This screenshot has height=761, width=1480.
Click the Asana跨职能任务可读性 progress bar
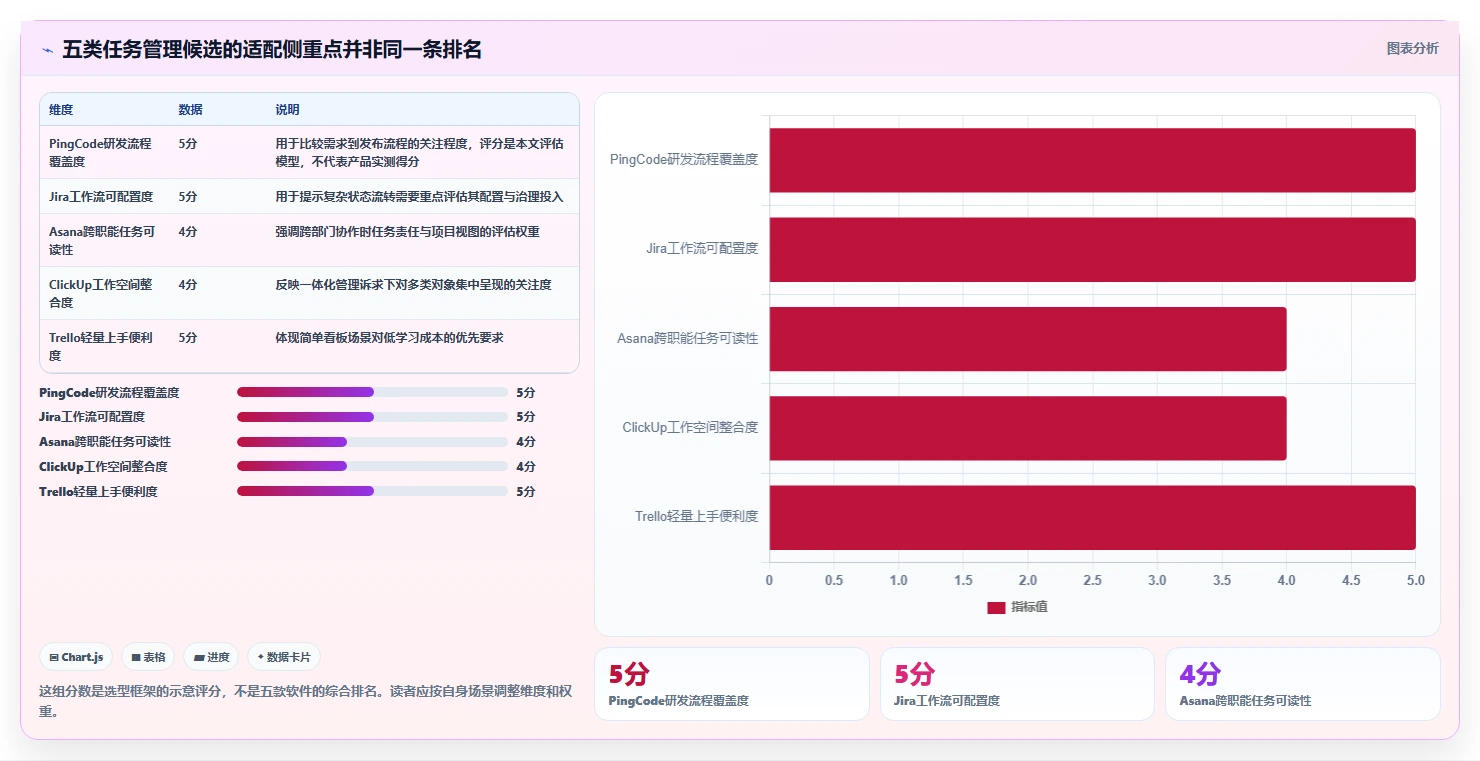(372, 442)
